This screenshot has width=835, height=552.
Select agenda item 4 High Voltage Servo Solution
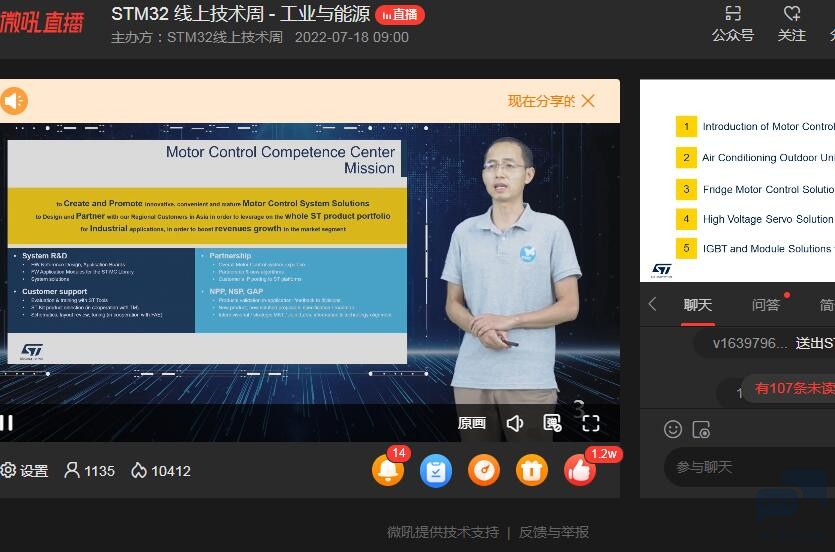coord(755,219)
